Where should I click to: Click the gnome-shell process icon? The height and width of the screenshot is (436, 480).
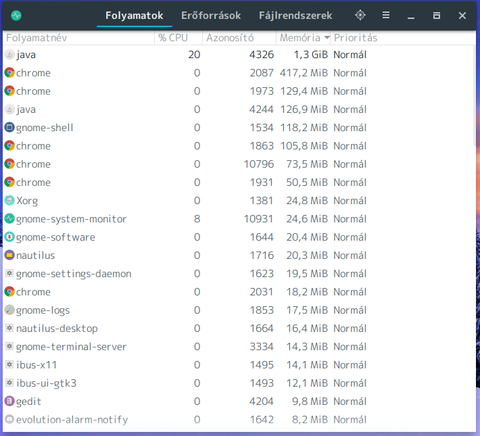(10, 127)
